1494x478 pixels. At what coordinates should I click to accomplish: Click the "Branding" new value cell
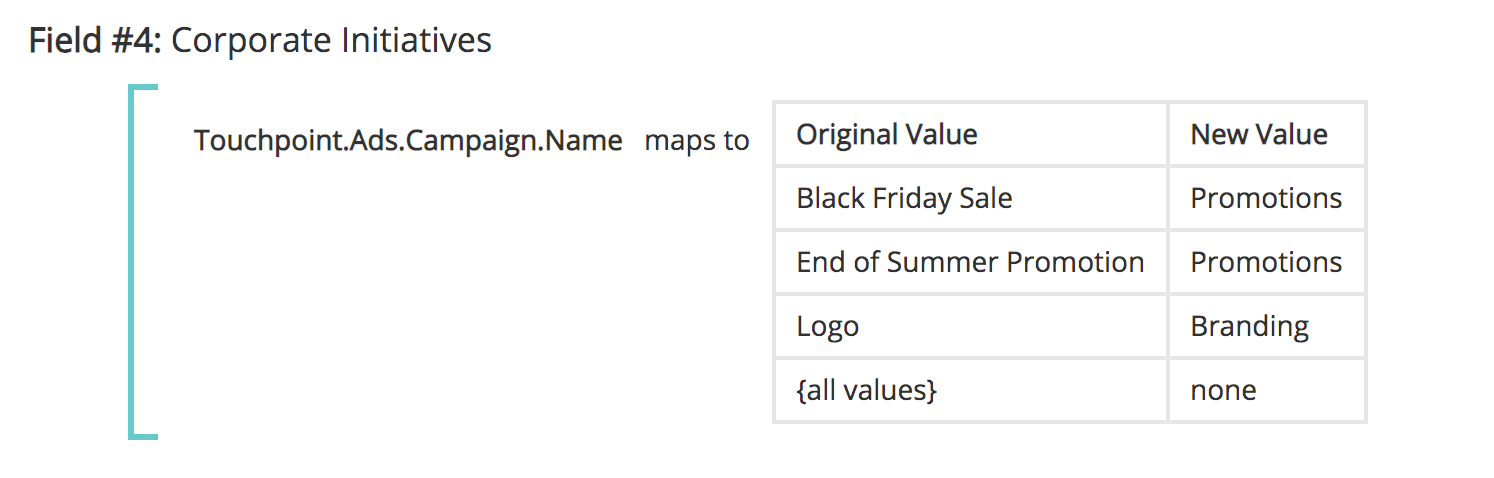[x=1249, y=327]
